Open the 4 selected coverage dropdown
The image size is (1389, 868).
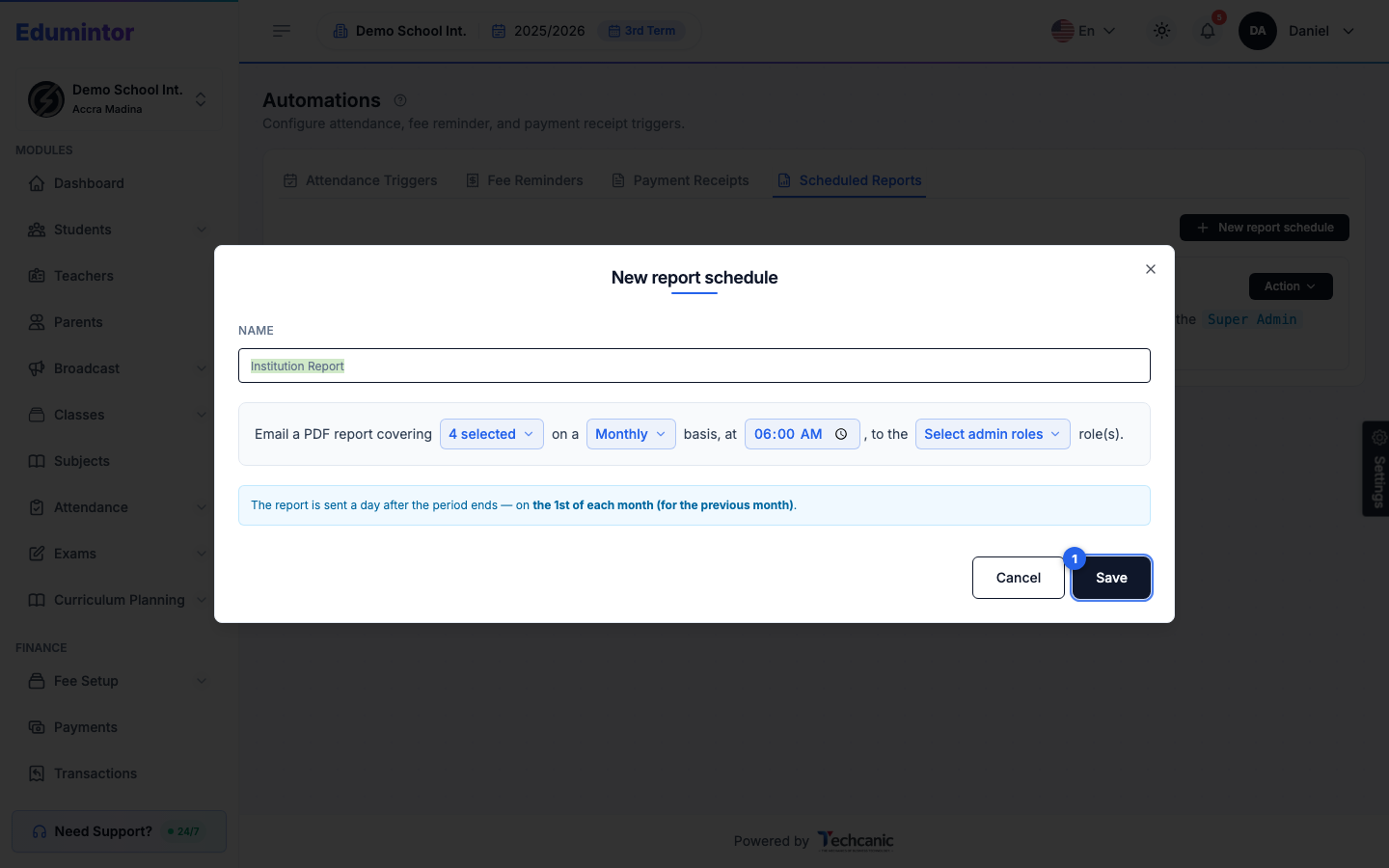(x=492, y=434)
